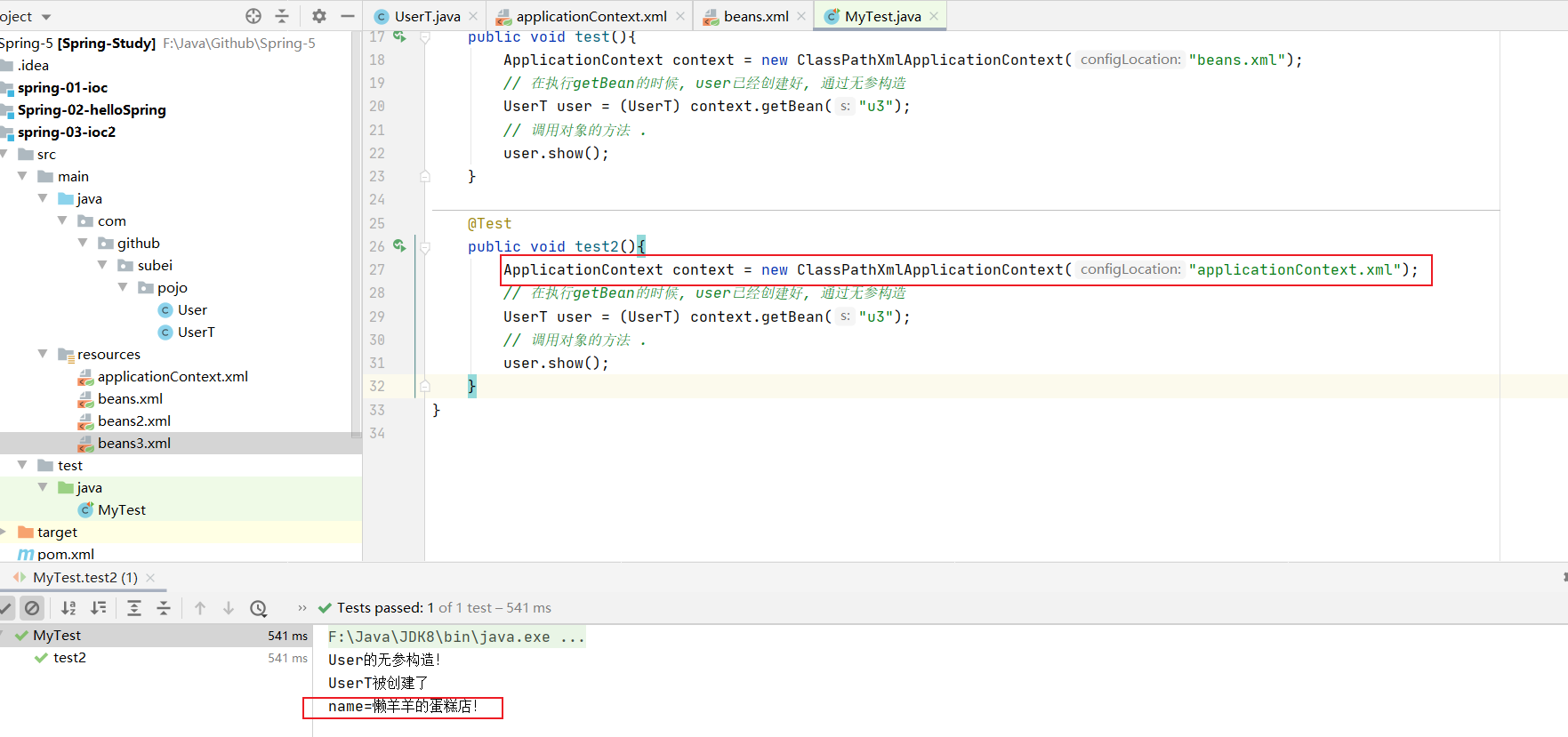The width and height of the screenshot is (1568, 737).
Task: Open the Project view dropdown
Action: [46, 17]
